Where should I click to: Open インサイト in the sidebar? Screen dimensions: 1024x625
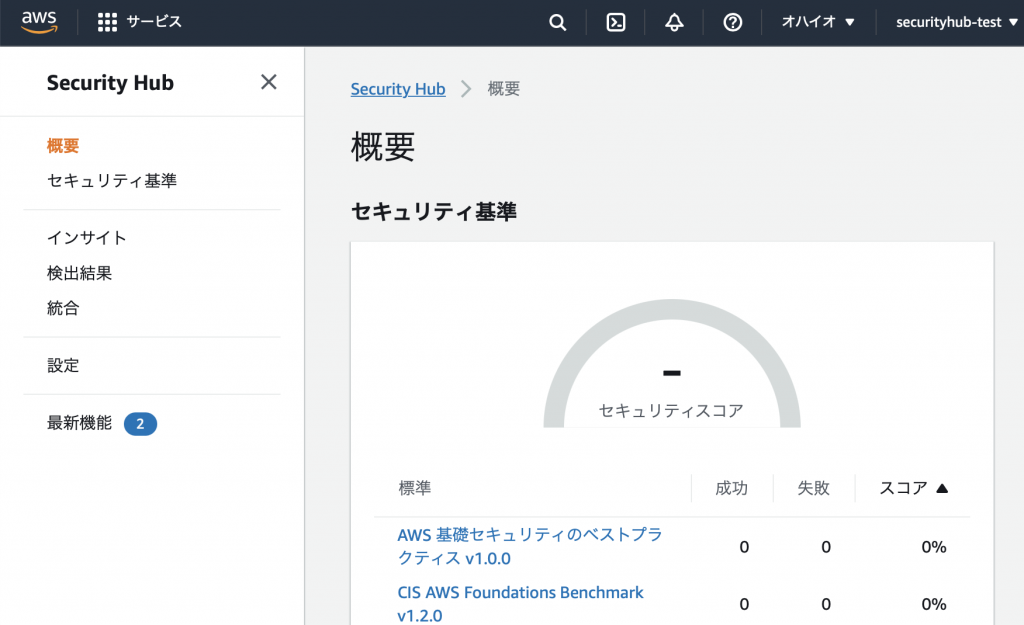pyautogui.click(x=87, y=238)
